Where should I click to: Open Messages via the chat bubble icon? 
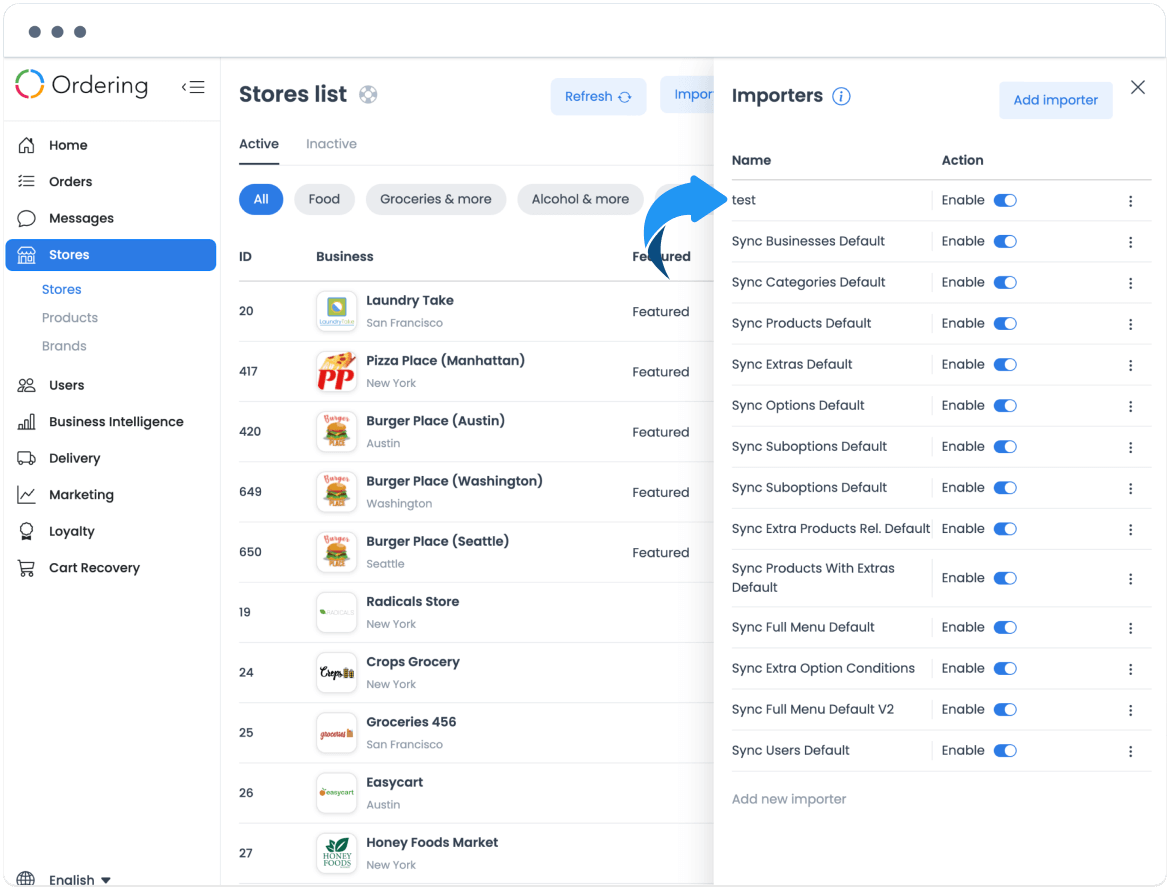(26, 218)
